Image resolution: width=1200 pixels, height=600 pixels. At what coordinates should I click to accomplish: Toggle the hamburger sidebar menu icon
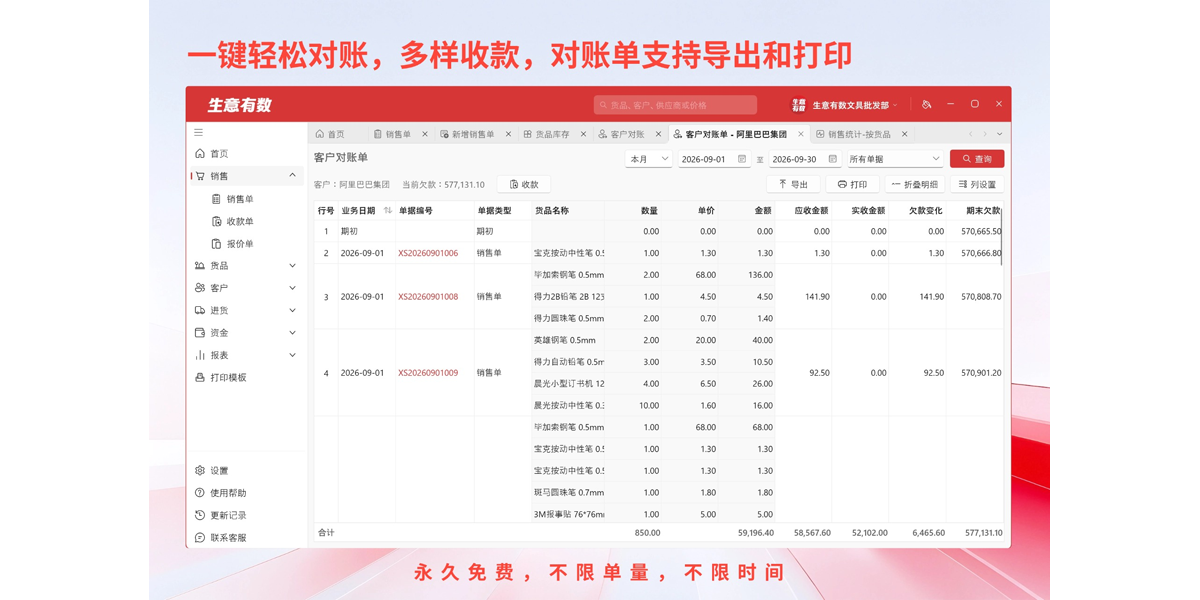click(x=198, y=132)
